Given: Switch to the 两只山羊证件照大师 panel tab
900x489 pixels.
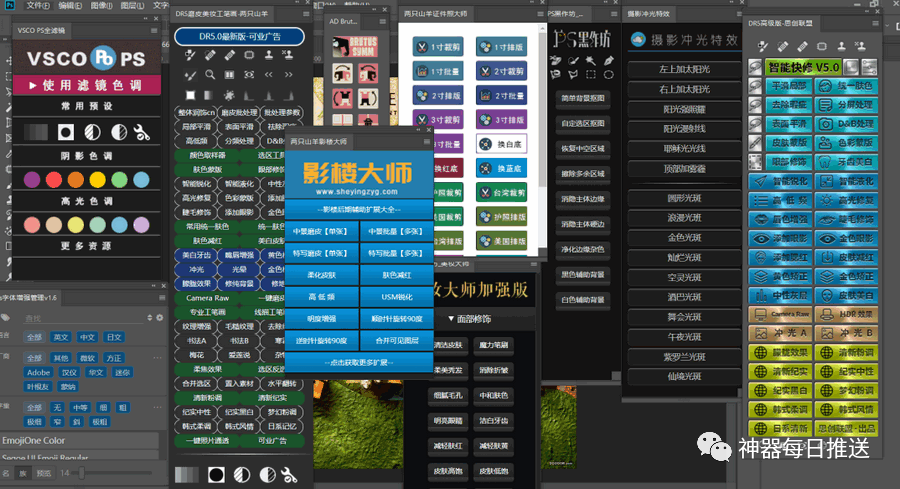Looking at the screenshot, I should point(436,13).
